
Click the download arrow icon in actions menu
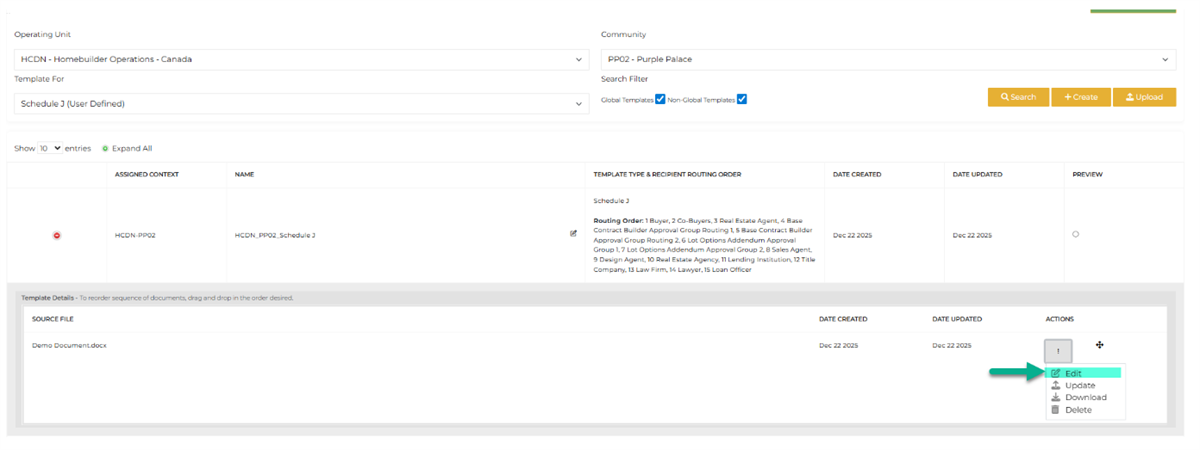pyautogui.click(x=1055, y=397)
